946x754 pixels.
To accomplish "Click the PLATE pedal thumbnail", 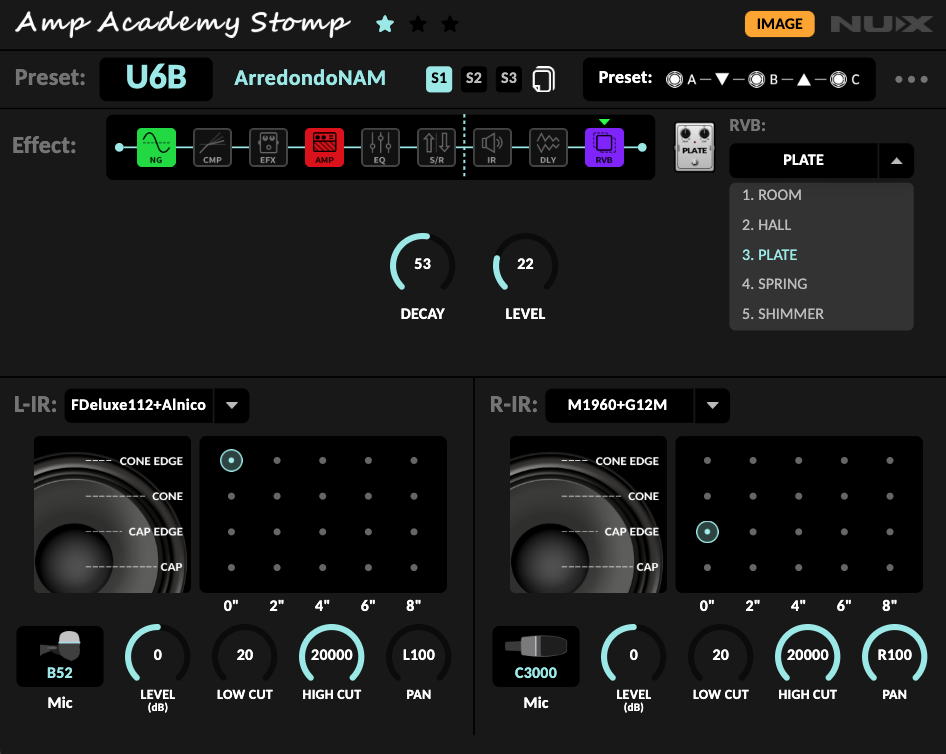I will pos(694,147).
